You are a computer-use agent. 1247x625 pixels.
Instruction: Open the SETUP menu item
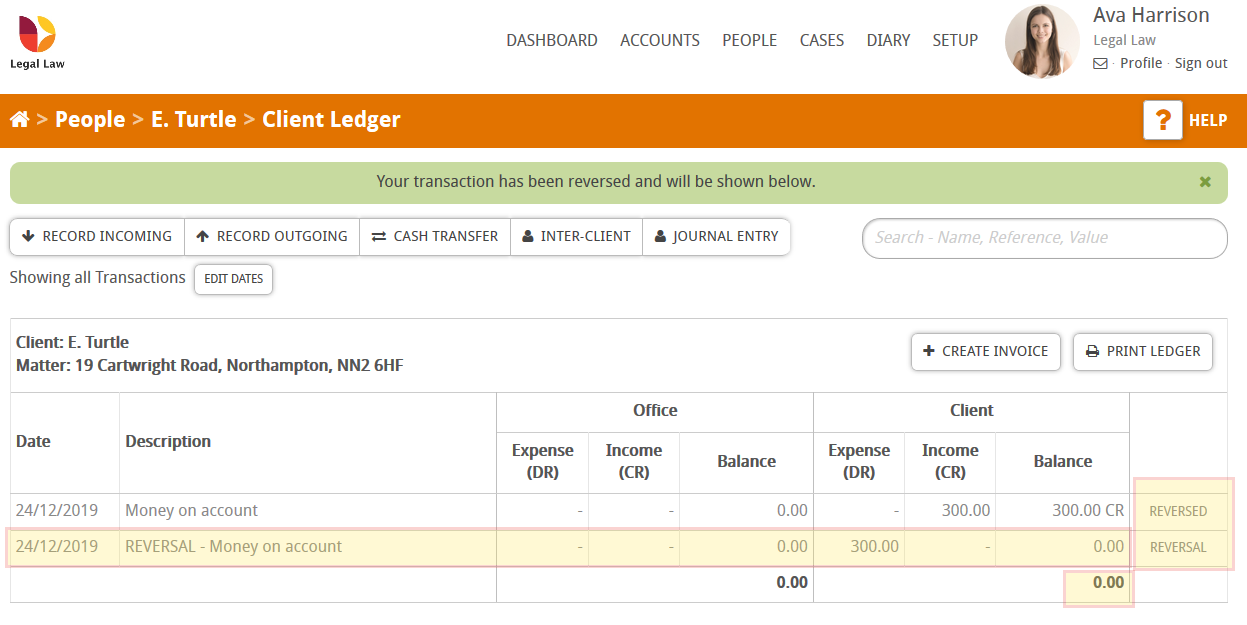click(955, 40)
